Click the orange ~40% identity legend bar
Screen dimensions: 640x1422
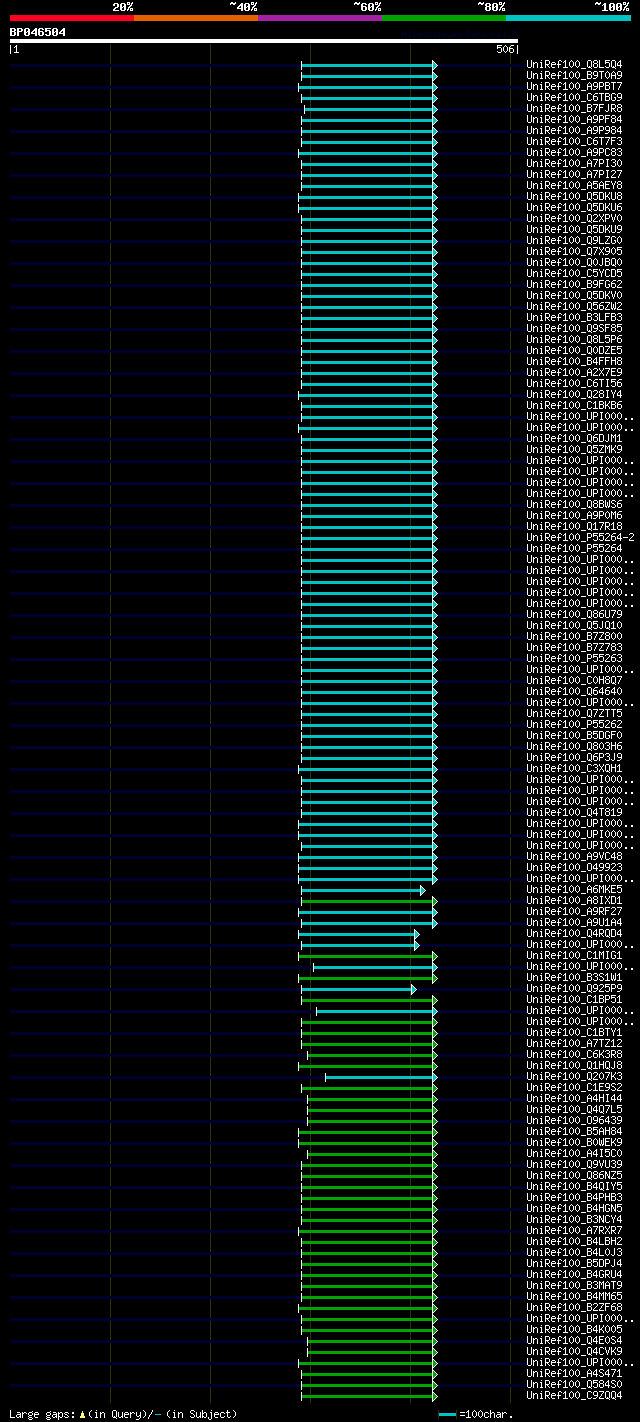[195, 17]
